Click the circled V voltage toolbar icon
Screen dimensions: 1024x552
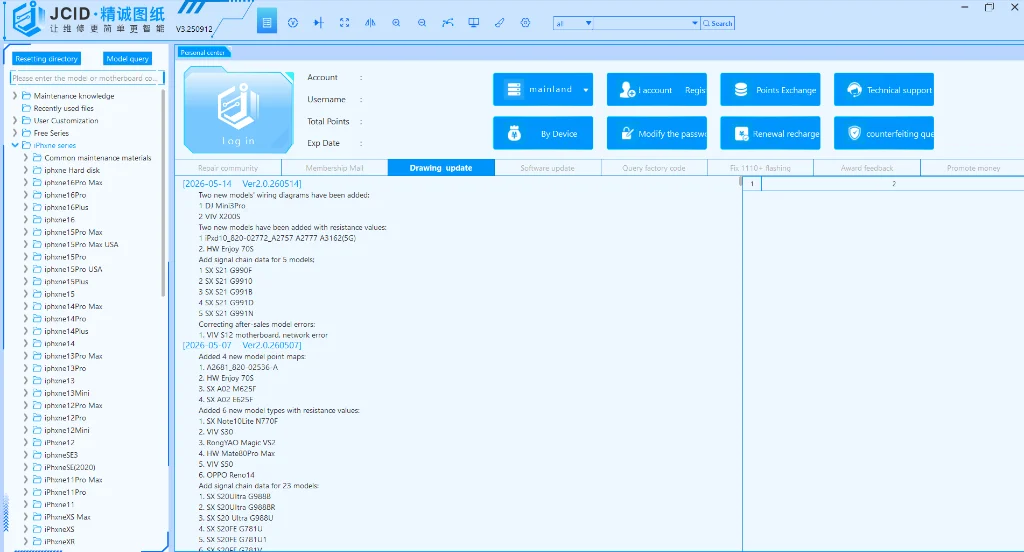pyautogui.click(x=293, y=23)
